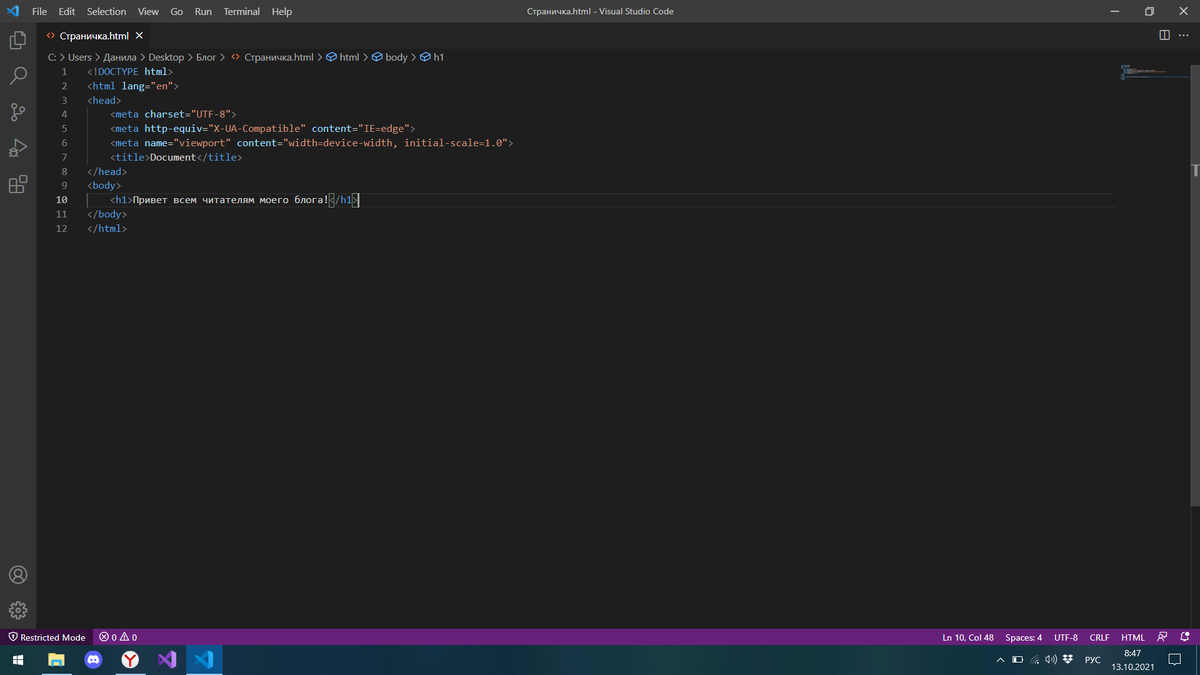The width and height of the screenshot is (1200, 675).
Task: Open Visual Studio purple taskbar icon
Action: (x=167, y=660)
